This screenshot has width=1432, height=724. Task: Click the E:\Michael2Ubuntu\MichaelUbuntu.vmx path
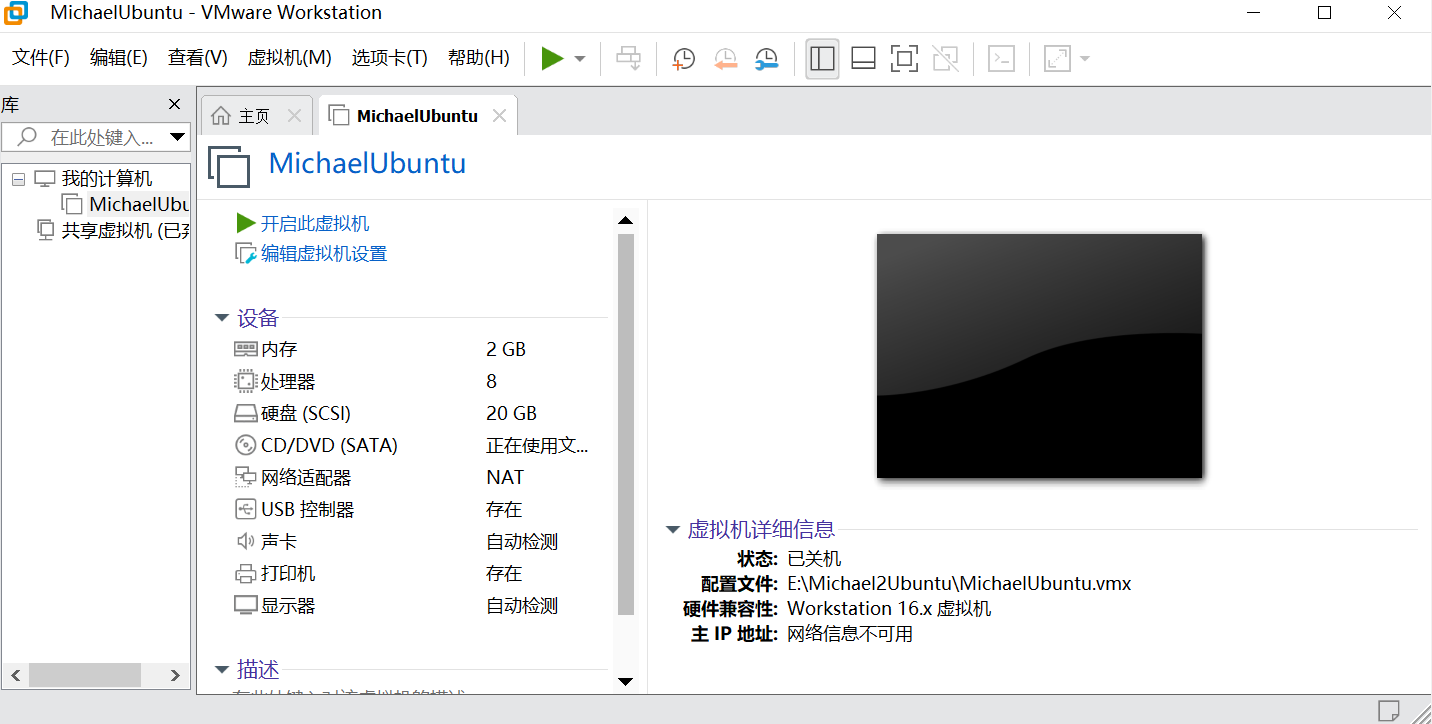click(959, 583)
